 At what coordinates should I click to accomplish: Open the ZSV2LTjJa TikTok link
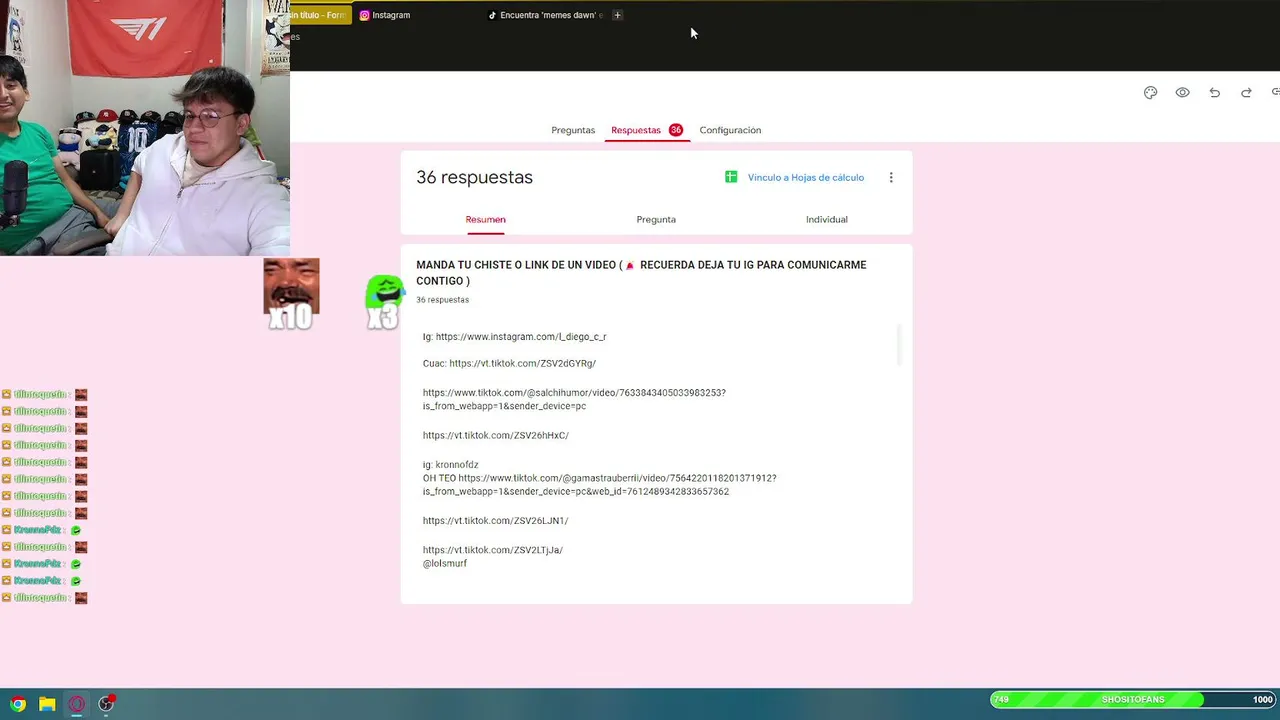tap(493, 550)
